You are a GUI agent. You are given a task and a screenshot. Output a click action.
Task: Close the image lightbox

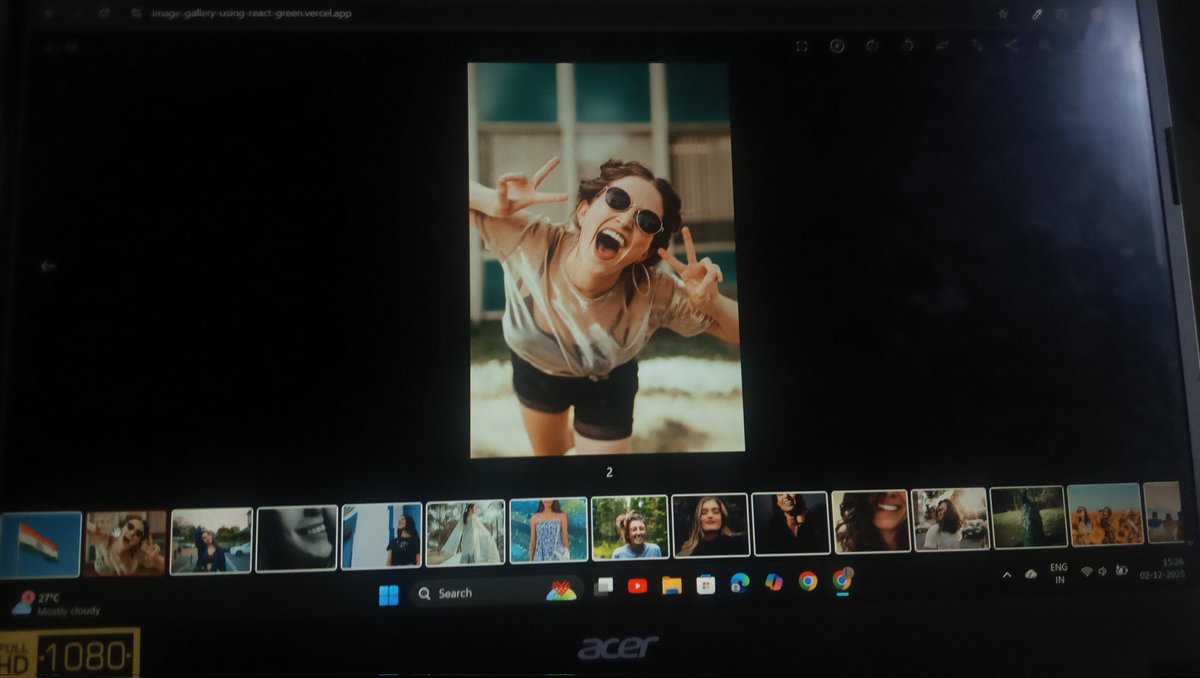pyautogui.click(x=1077, y=45)
